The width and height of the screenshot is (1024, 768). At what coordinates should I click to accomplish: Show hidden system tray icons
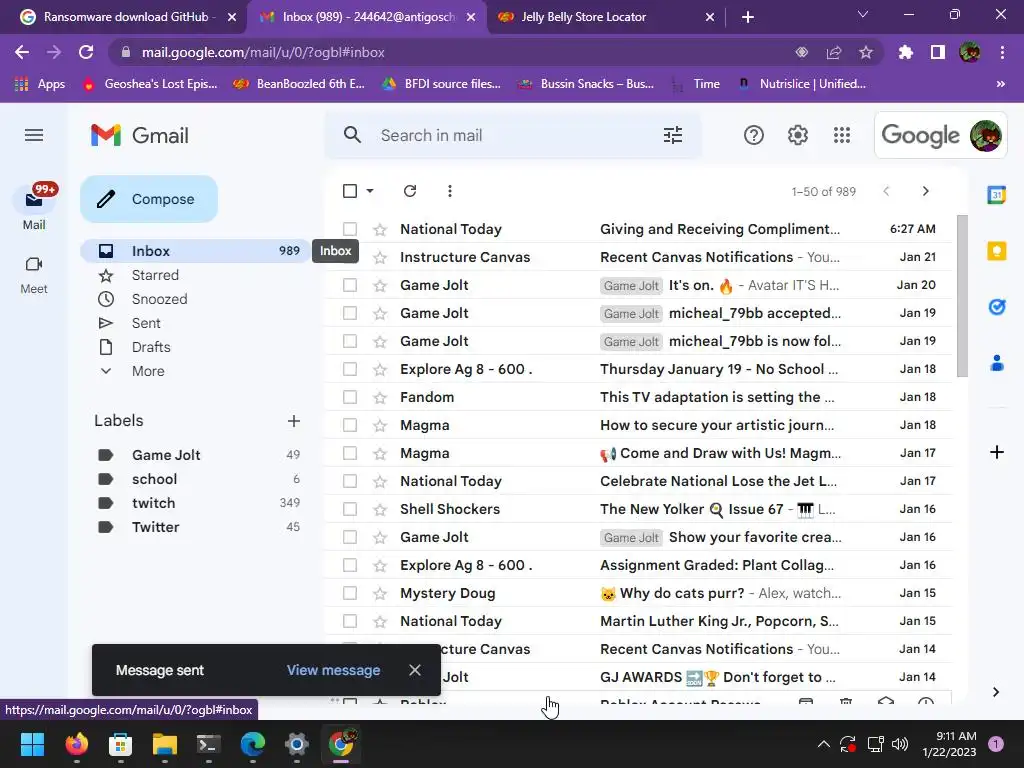pyautogui.click(x=824, y=744)
